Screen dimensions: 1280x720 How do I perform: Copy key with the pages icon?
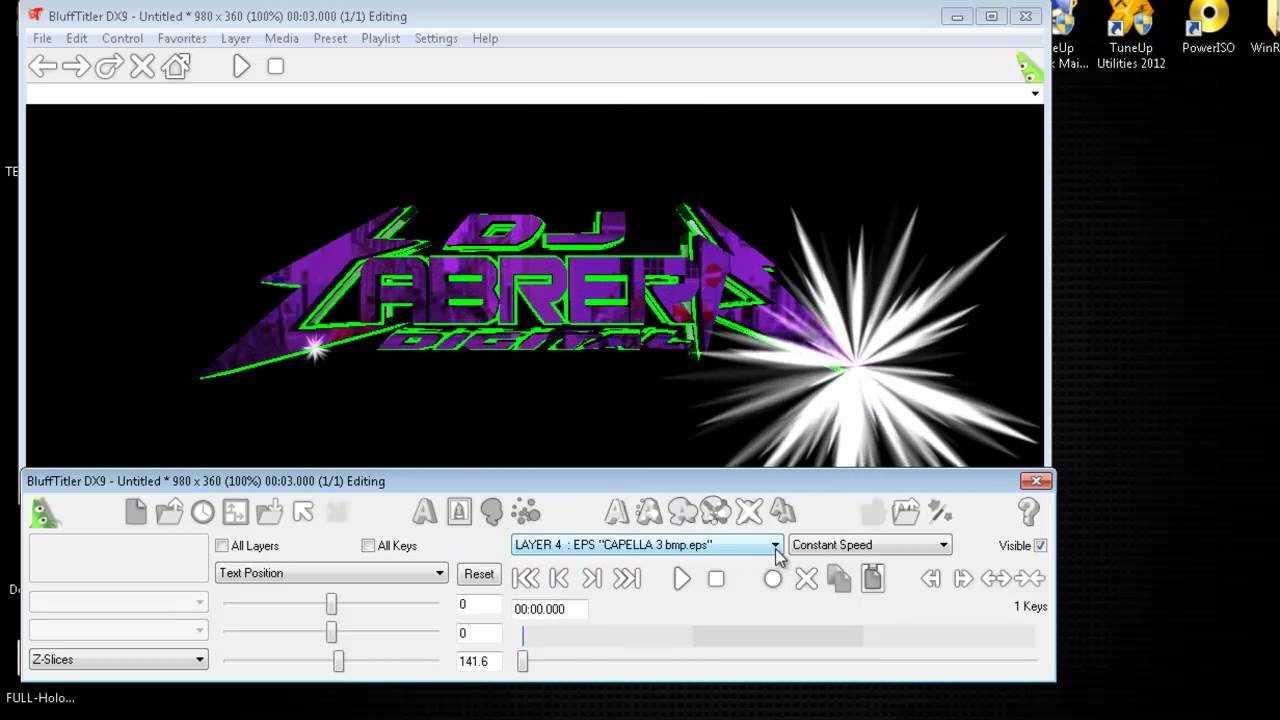pos(839,579)
